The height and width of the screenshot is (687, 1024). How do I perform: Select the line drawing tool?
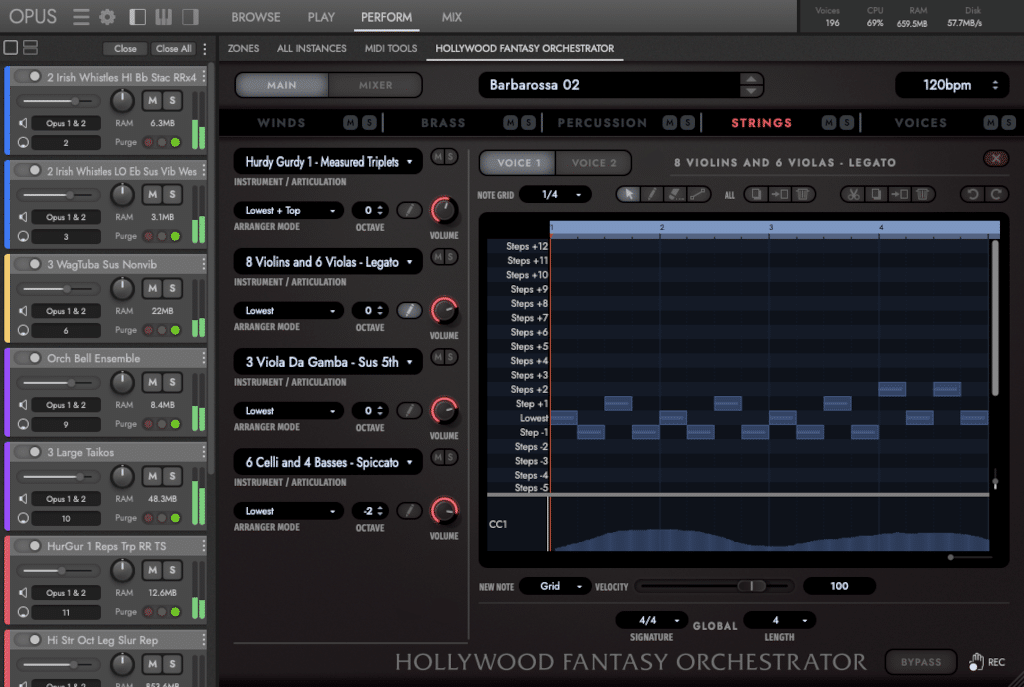[x=698, y=195]
